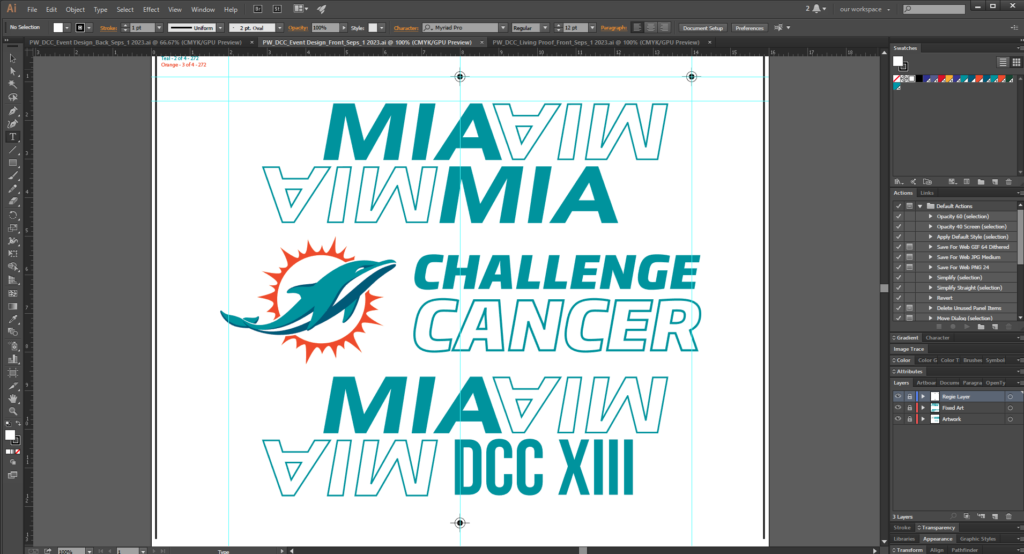
Task: Open Adobe Bridge with the Br icon
Action: 258,9
